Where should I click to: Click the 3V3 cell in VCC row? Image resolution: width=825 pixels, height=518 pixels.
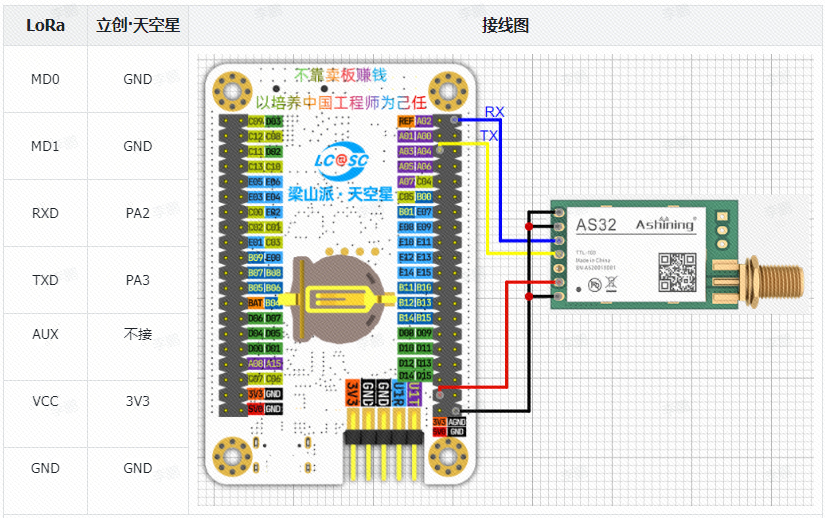[x=137, y=401]
